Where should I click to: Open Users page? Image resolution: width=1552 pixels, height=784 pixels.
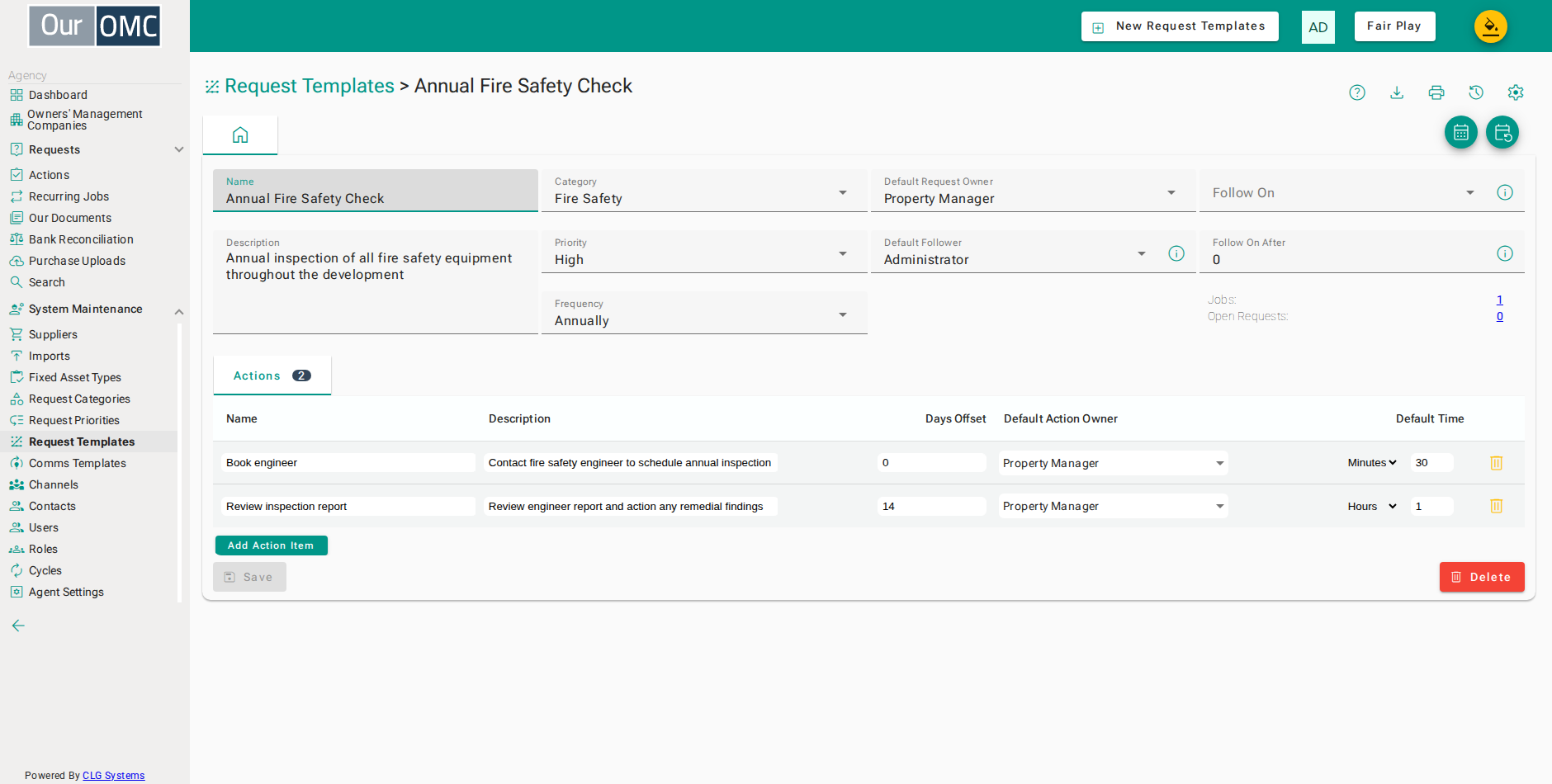tap(44, 527)
